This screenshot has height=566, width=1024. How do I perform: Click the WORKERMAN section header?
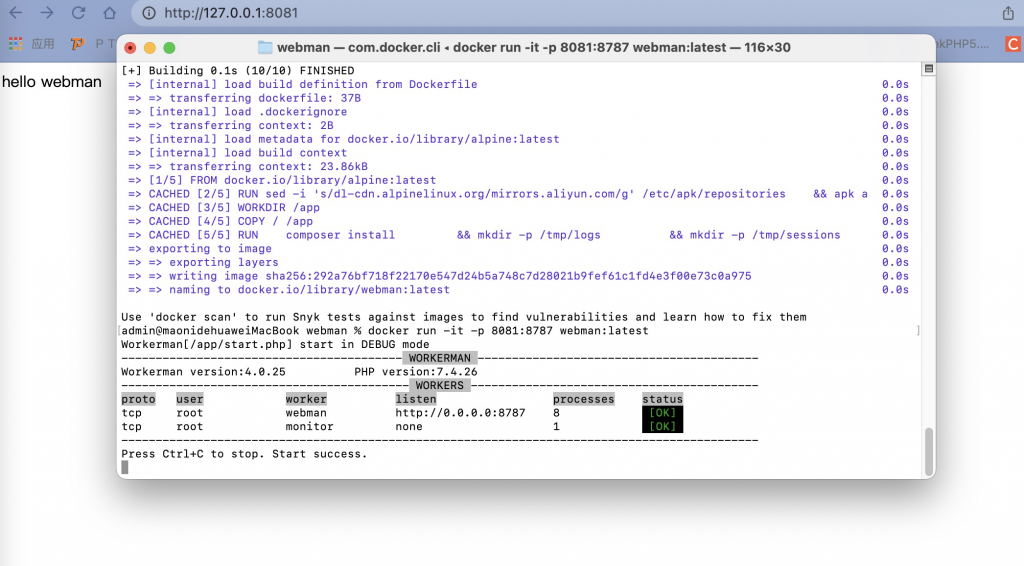click(x=440, y=358)
